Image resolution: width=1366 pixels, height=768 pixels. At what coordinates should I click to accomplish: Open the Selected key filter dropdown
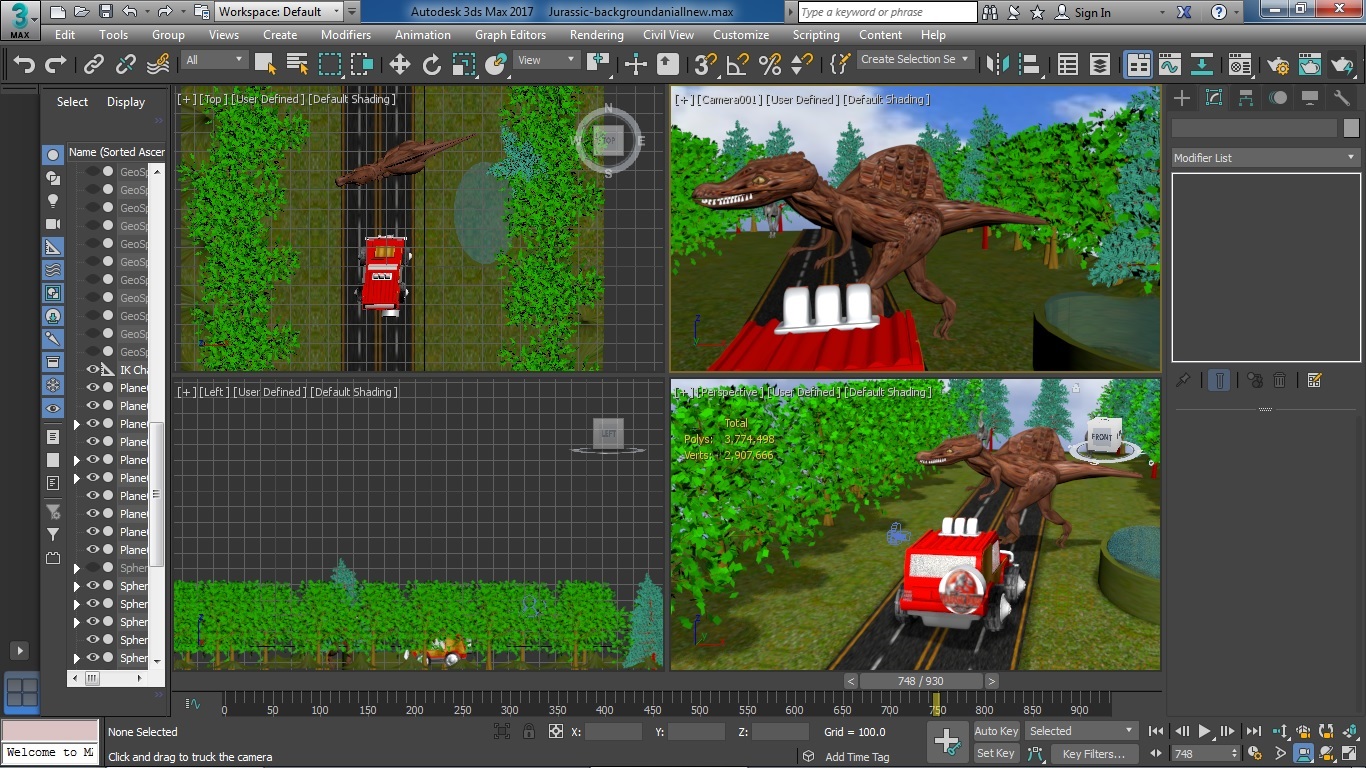[x=1082, y=731]
